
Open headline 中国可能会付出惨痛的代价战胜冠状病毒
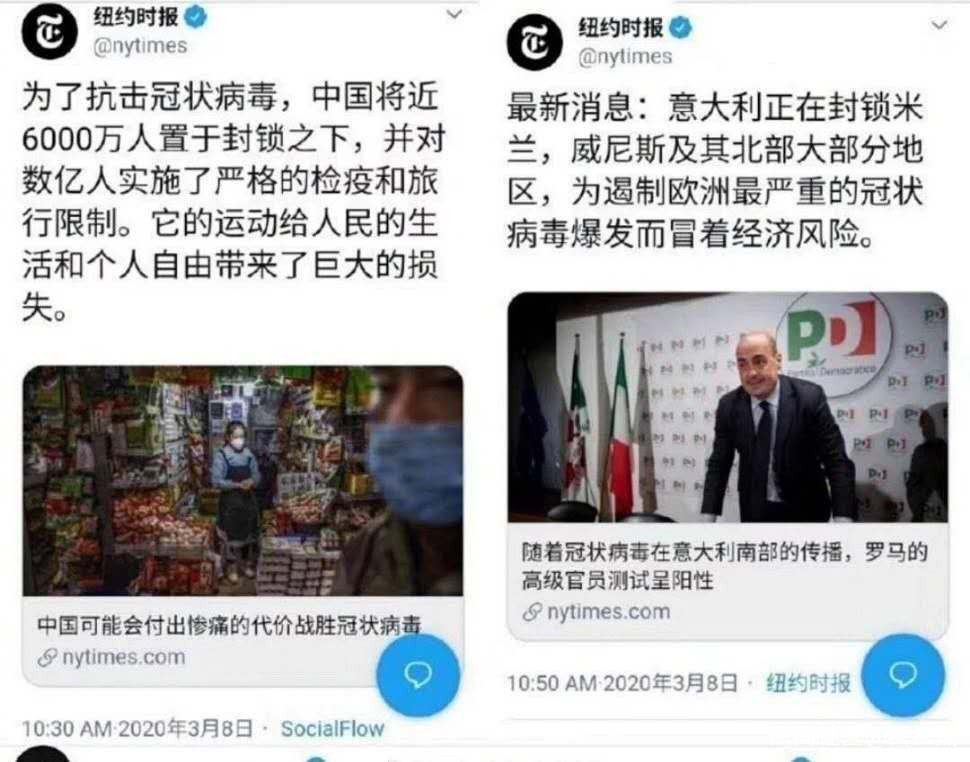229,625
